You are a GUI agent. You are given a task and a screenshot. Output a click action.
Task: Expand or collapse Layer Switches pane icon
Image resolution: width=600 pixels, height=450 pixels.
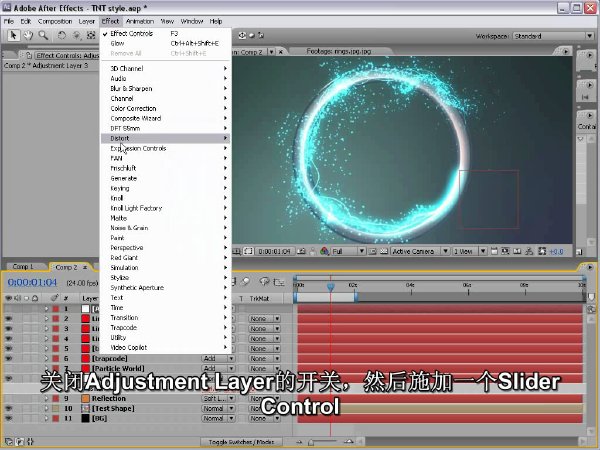click(x=9, y=442)
